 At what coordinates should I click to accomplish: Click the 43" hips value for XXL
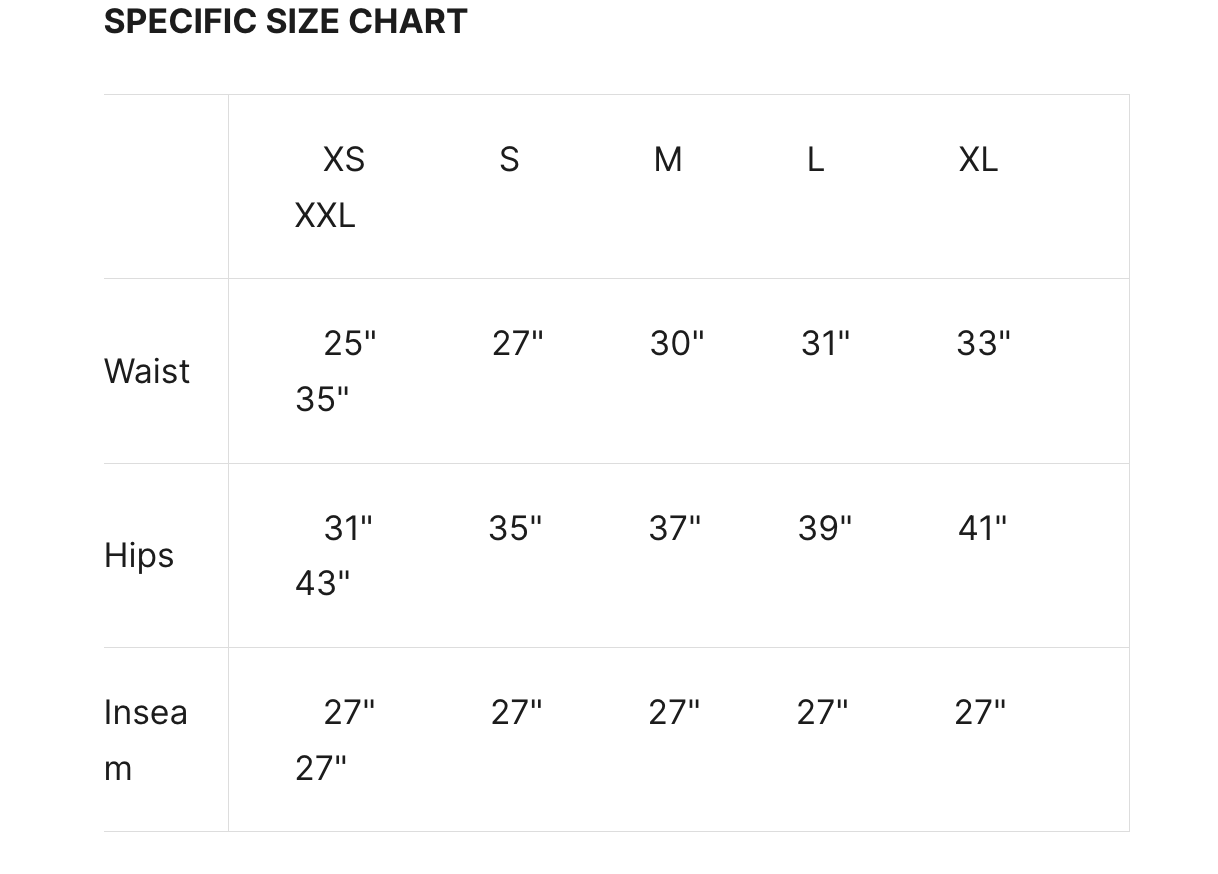coord(322,583)
